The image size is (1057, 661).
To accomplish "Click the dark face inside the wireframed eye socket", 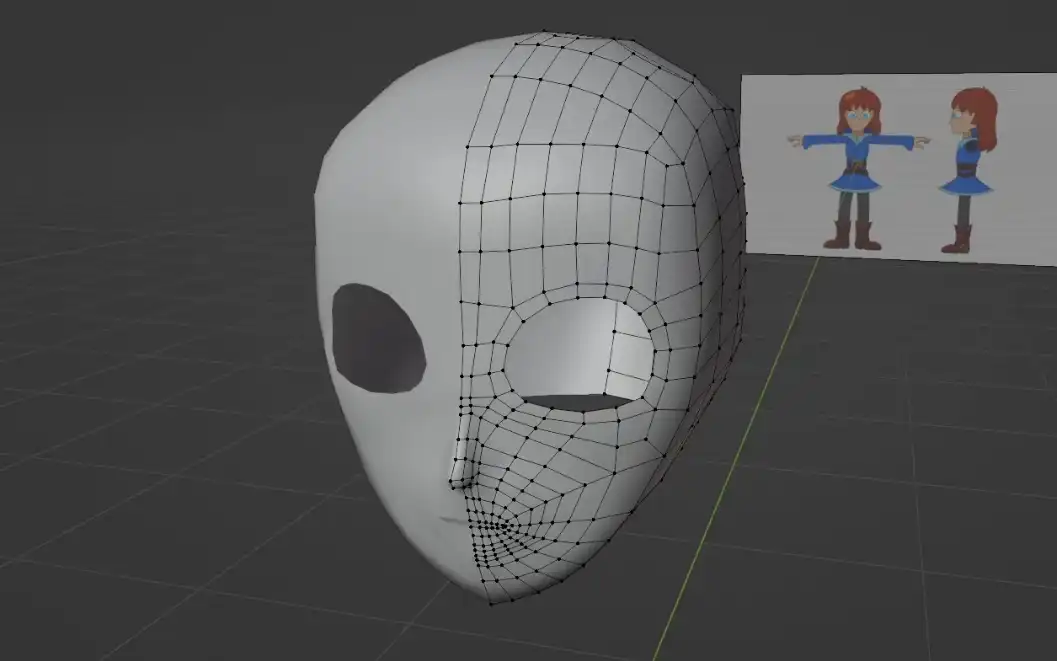I will (580, 402).
